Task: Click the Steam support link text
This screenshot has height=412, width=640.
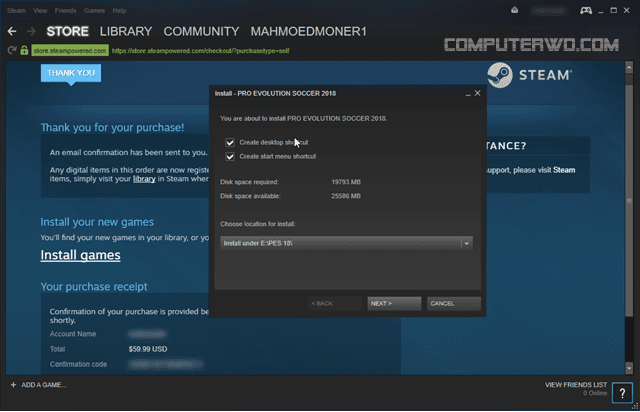Action: 564,170
